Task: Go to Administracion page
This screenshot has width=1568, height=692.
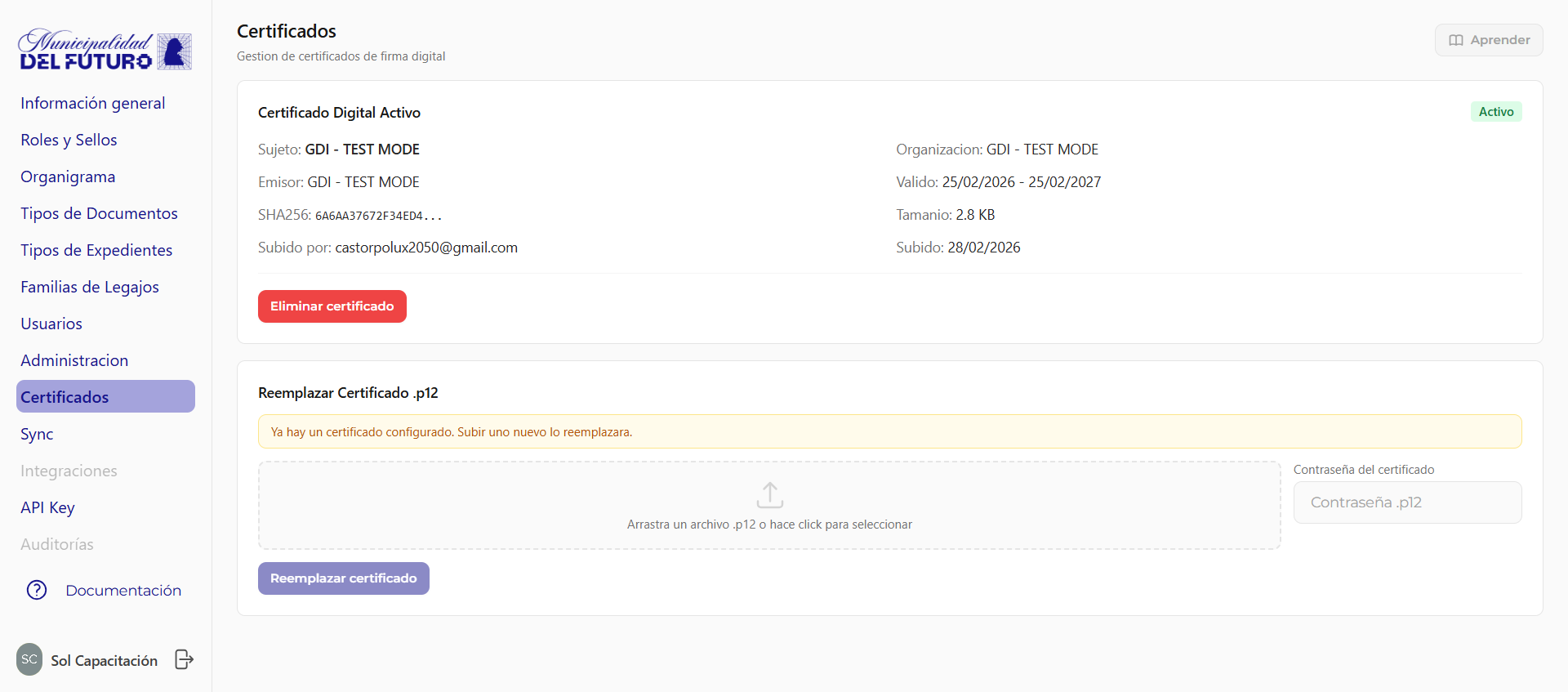Action: point(74,360)
